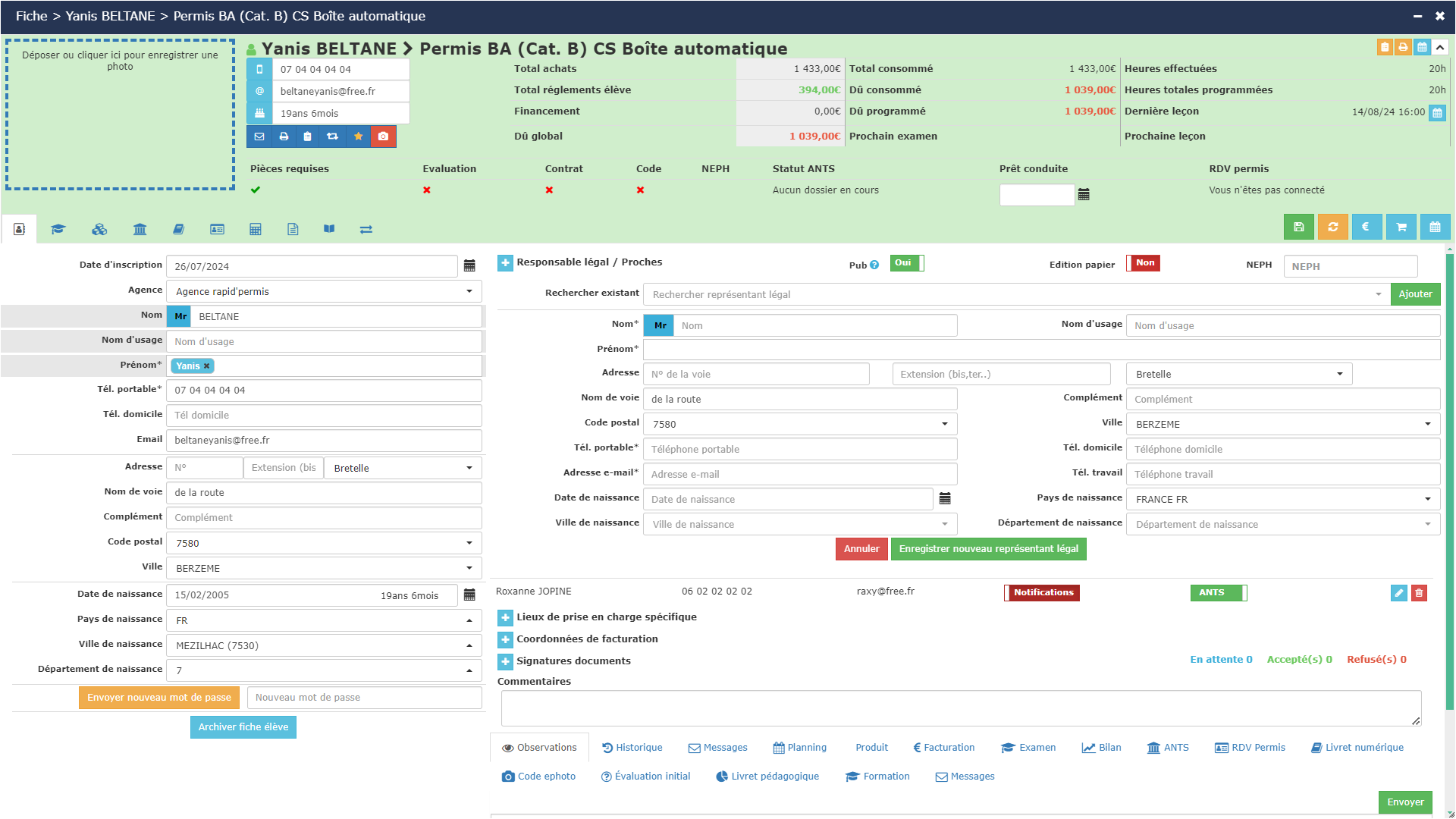Click Archiver fiche élève button

(x=243, y=727)
